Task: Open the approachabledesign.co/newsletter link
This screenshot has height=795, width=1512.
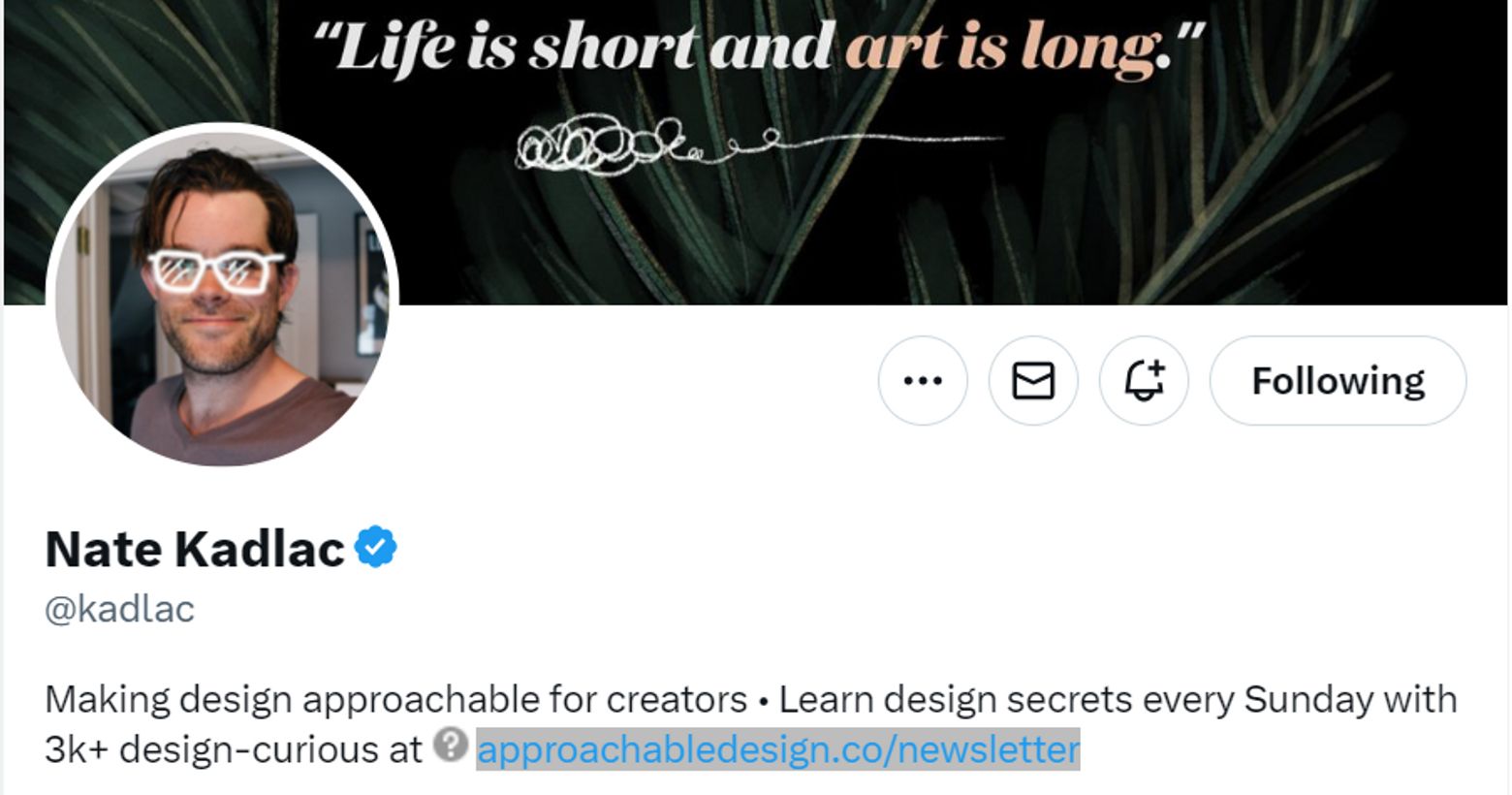Action: [777, 750]
